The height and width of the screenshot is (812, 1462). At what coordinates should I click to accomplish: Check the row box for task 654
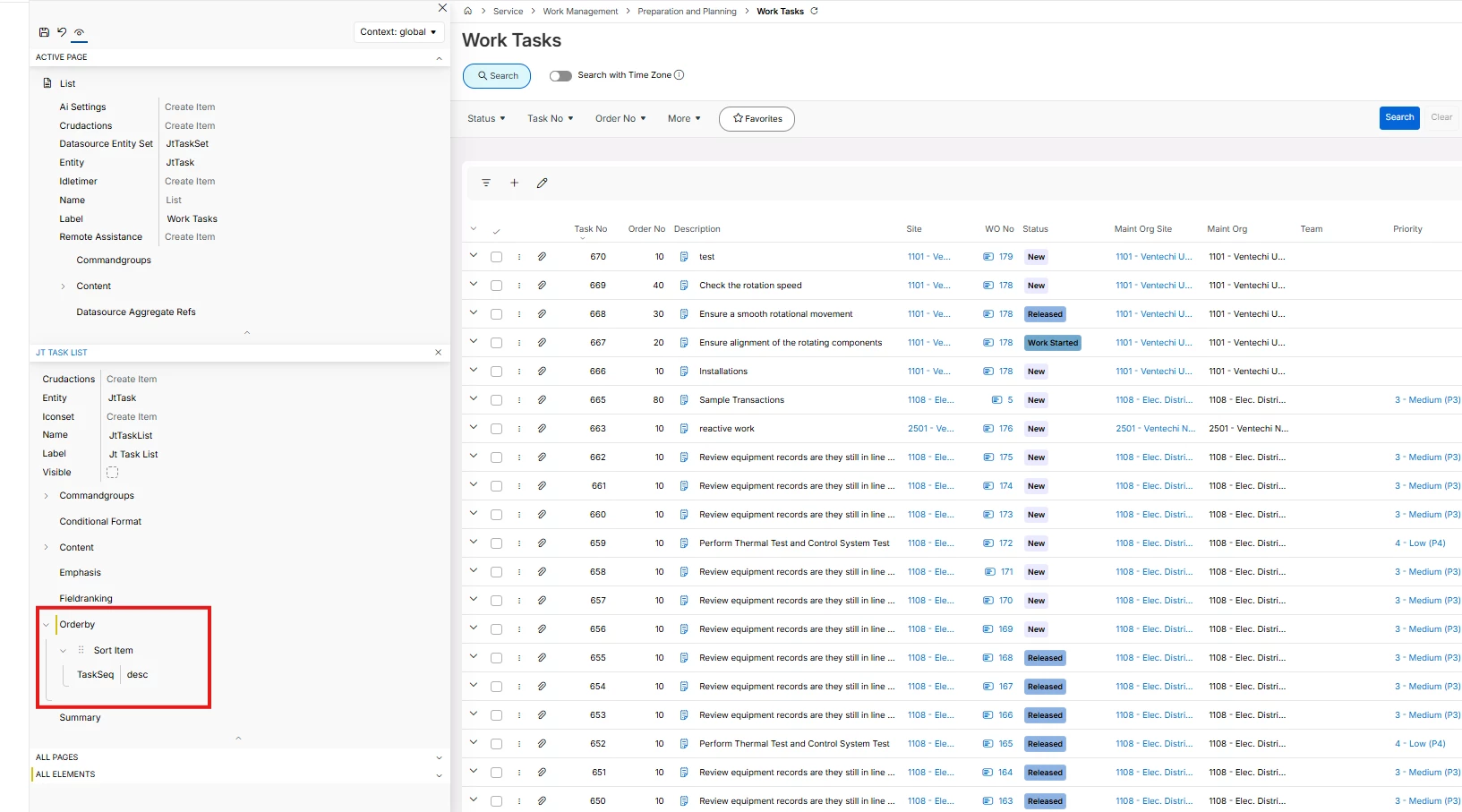tap(497, 687)
